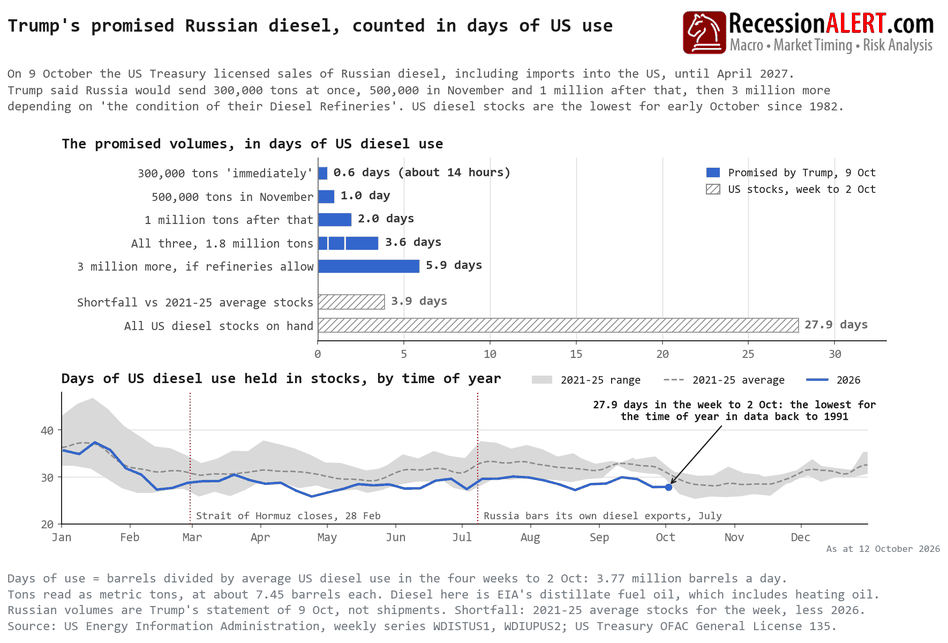Click the '27.9 days in the week to 2 Oct' callout text
The width and height of the screenshot is (948, 643).
[735, 410]
